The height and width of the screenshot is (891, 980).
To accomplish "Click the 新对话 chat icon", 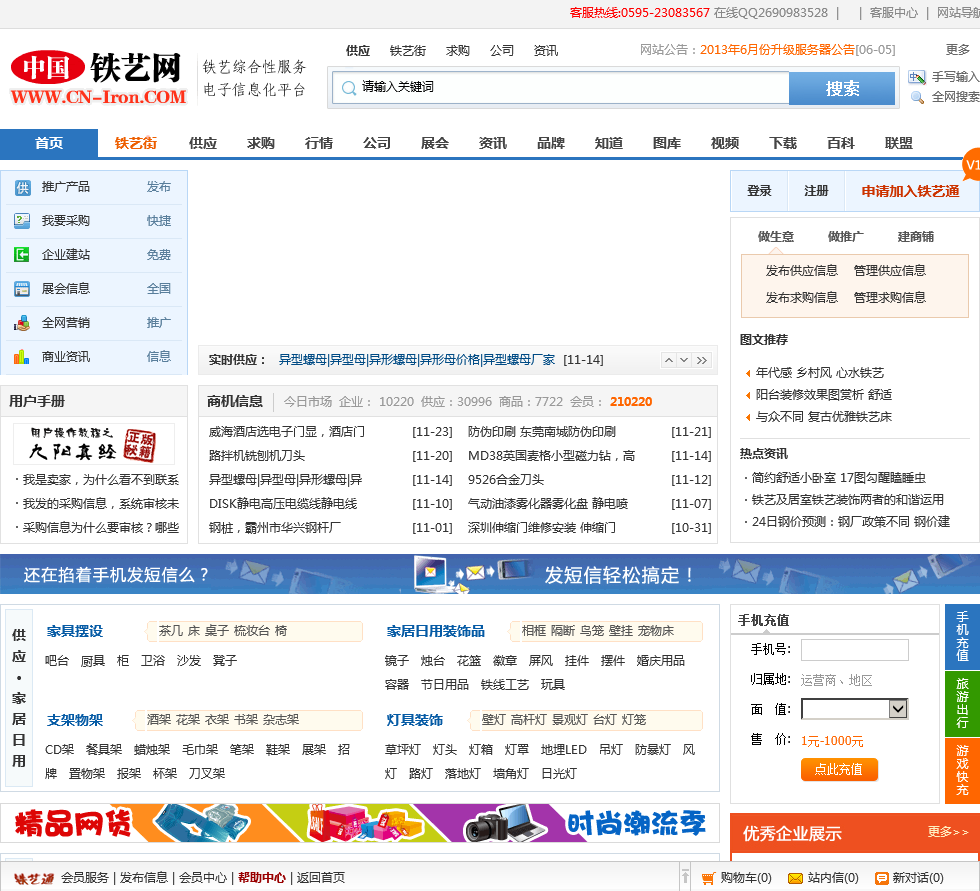I will click(x=881, y=878).
